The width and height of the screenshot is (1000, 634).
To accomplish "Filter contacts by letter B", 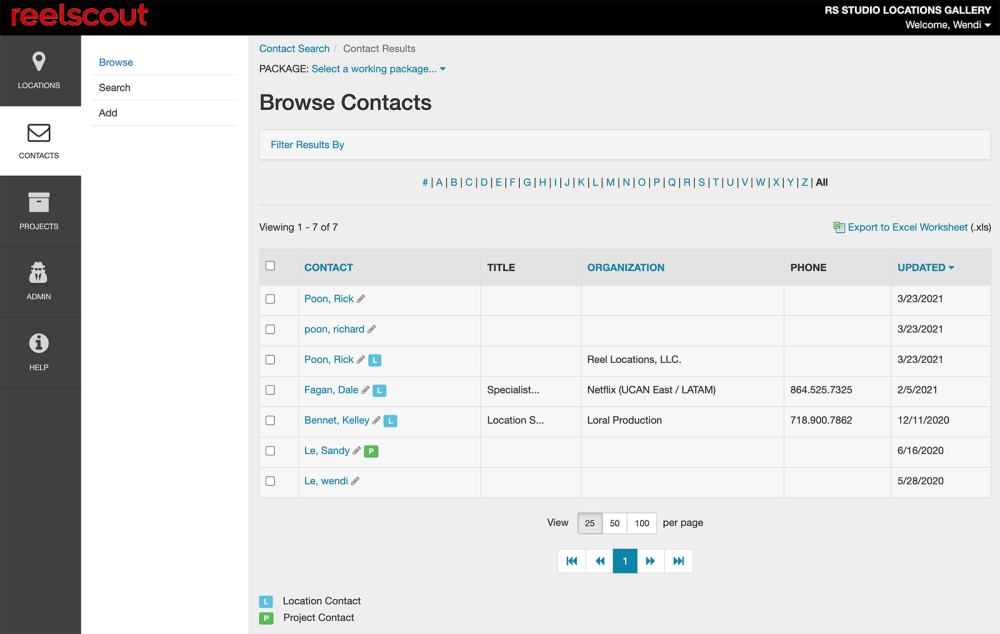I will click(453, 182).
